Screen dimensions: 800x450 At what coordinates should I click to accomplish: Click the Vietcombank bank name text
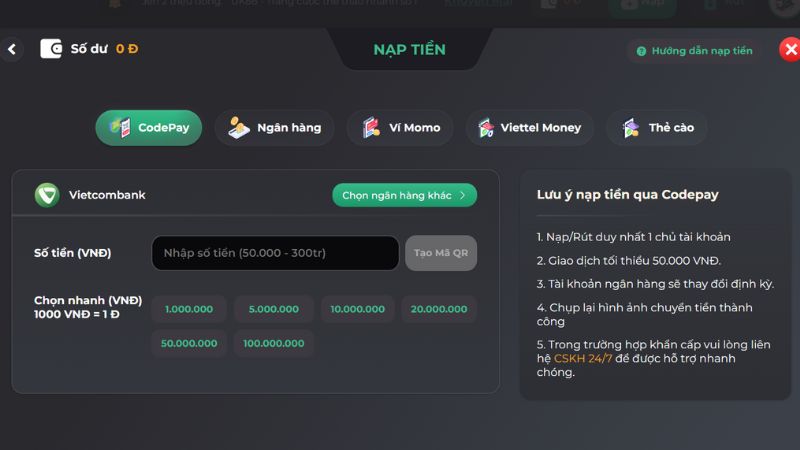click(x=107, y=195)
